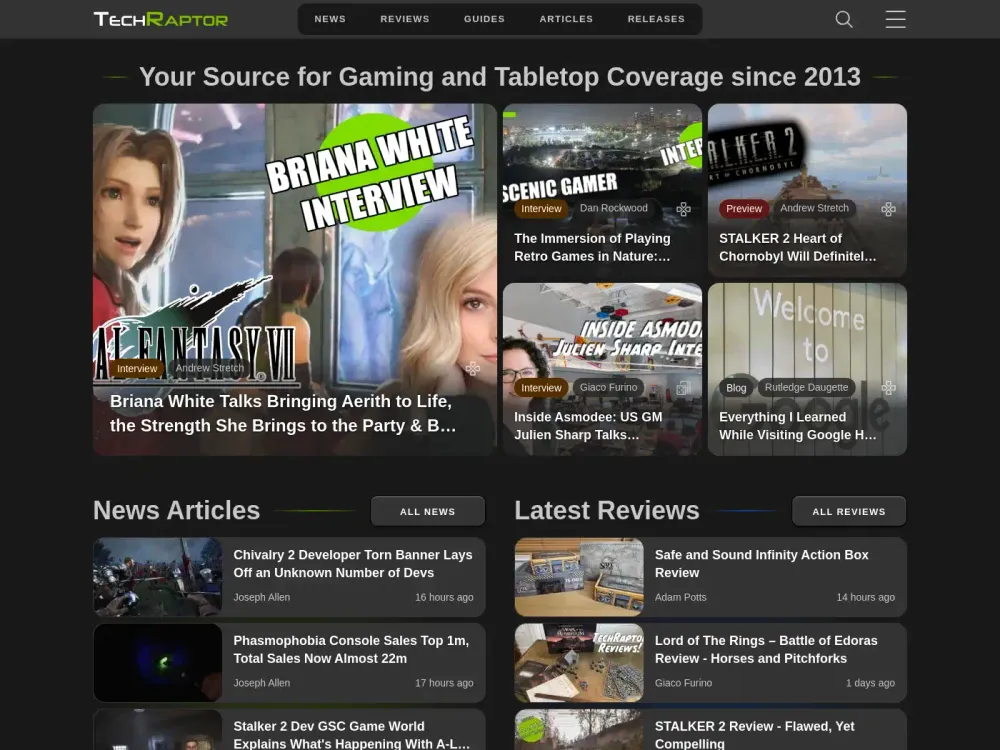This screenshot has height=750, width=1000.
Task: Open Chivalry 2 Developer Torn Banner article
Action: coord(352,563)
